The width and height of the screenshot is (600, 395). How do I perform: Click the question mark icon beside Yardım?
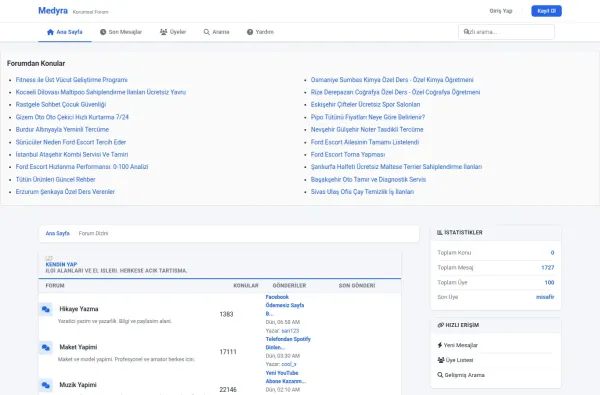(250, 32)
